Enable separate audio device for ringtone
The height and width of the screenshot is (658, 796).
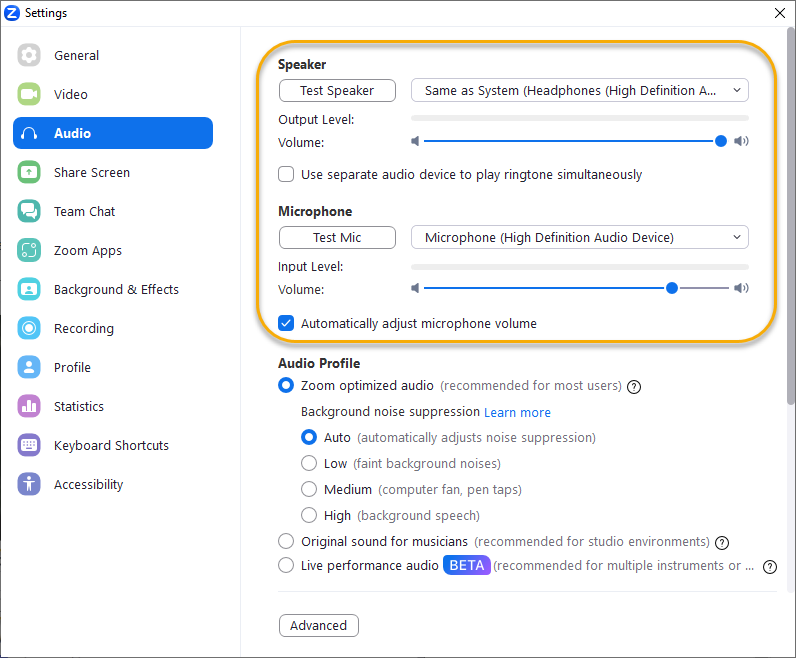coord(286,174)
